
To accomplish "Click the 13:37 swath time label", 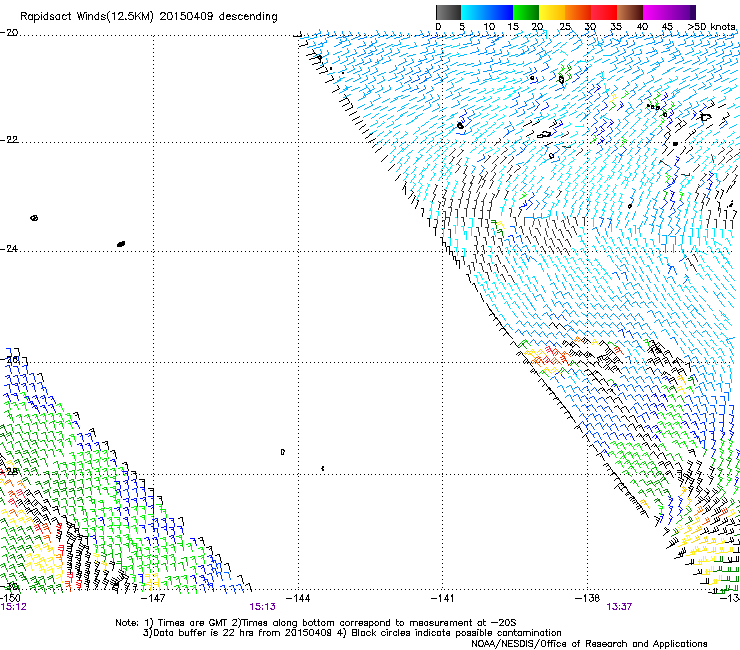I will click(619, 607).
